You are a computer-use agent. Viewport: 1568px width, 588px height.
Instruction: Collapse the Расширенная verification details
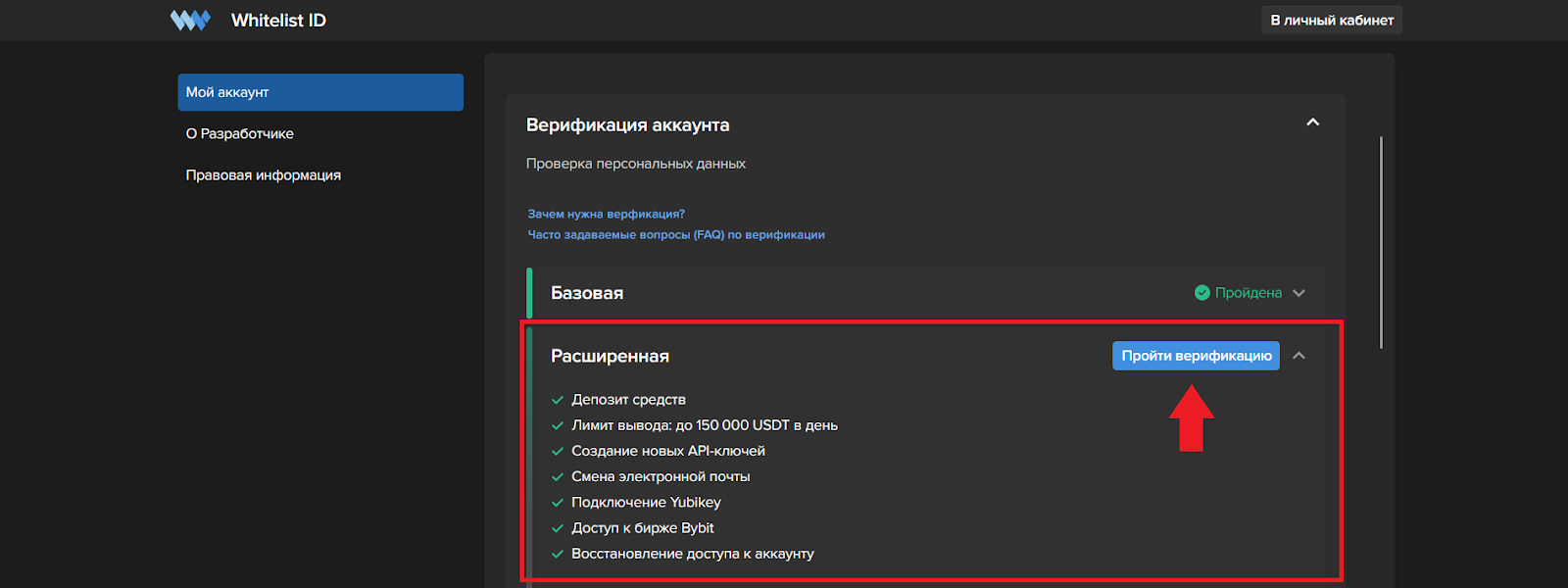1298,356
